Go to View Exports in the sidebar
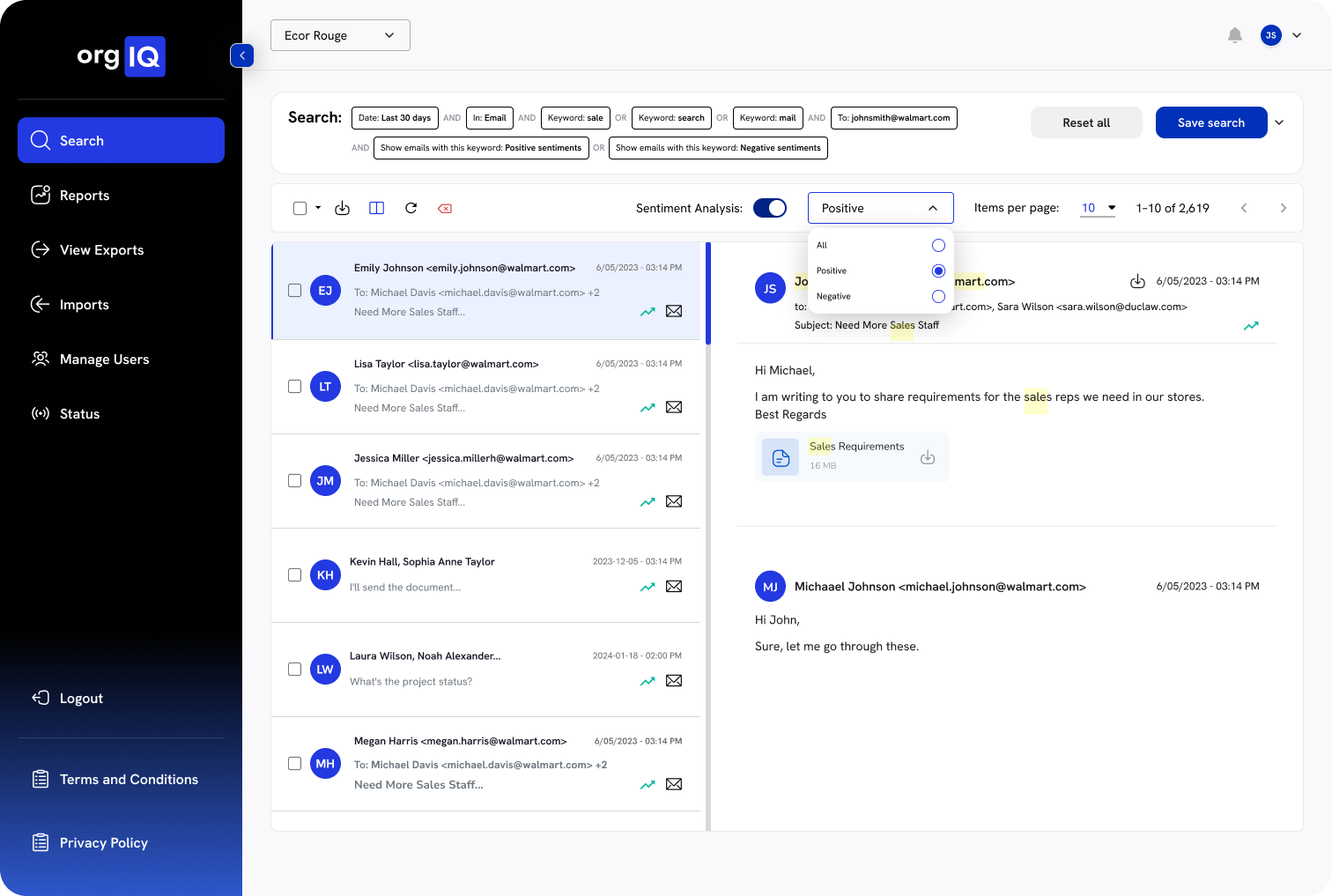Screen dimensions: 1332x896 point(101,250)
